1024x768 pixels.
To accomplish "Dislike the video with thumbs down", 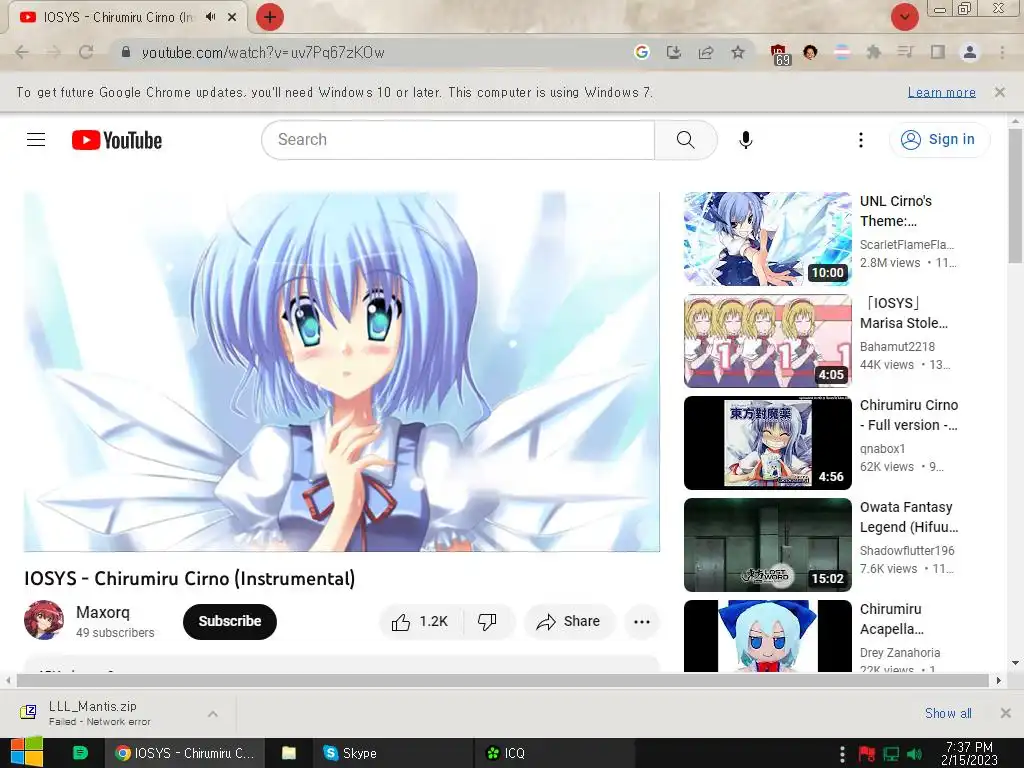I will [487, 622].
